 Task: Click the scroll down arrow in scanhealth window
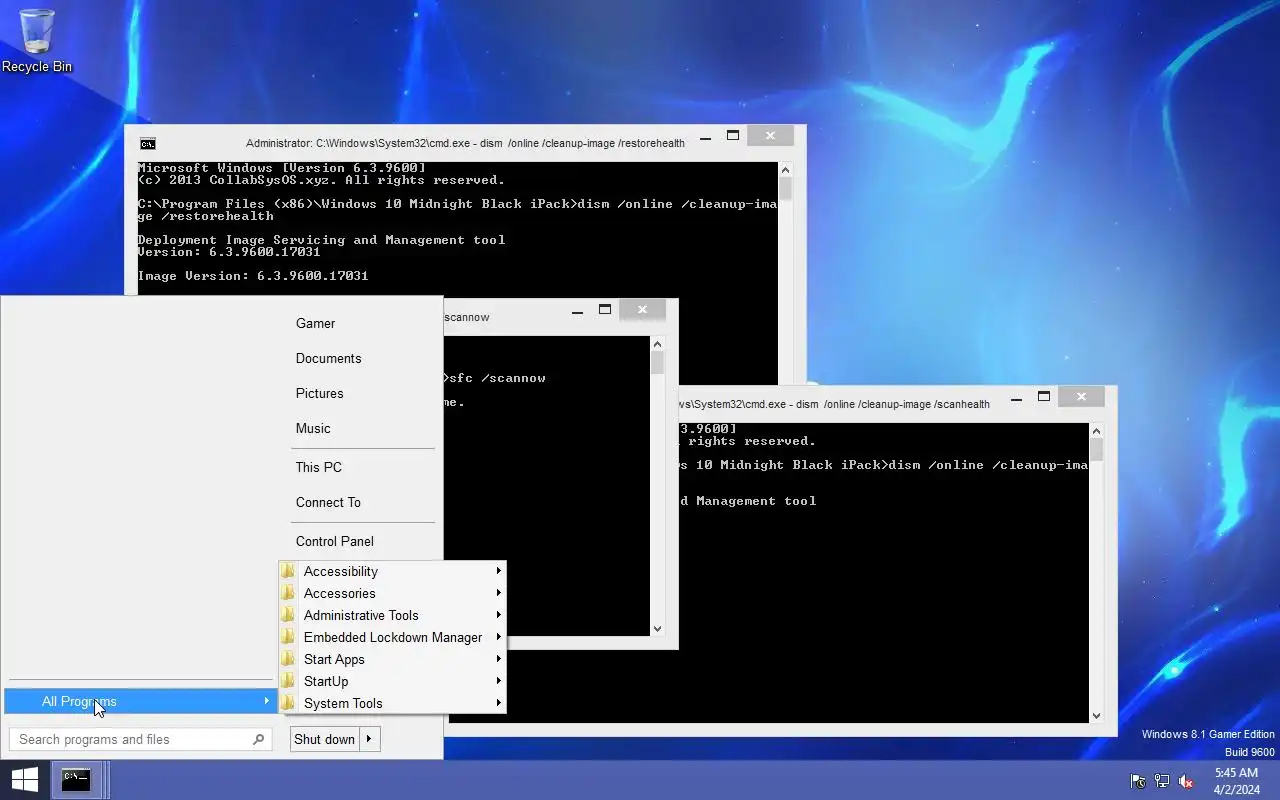(1096, 715)
